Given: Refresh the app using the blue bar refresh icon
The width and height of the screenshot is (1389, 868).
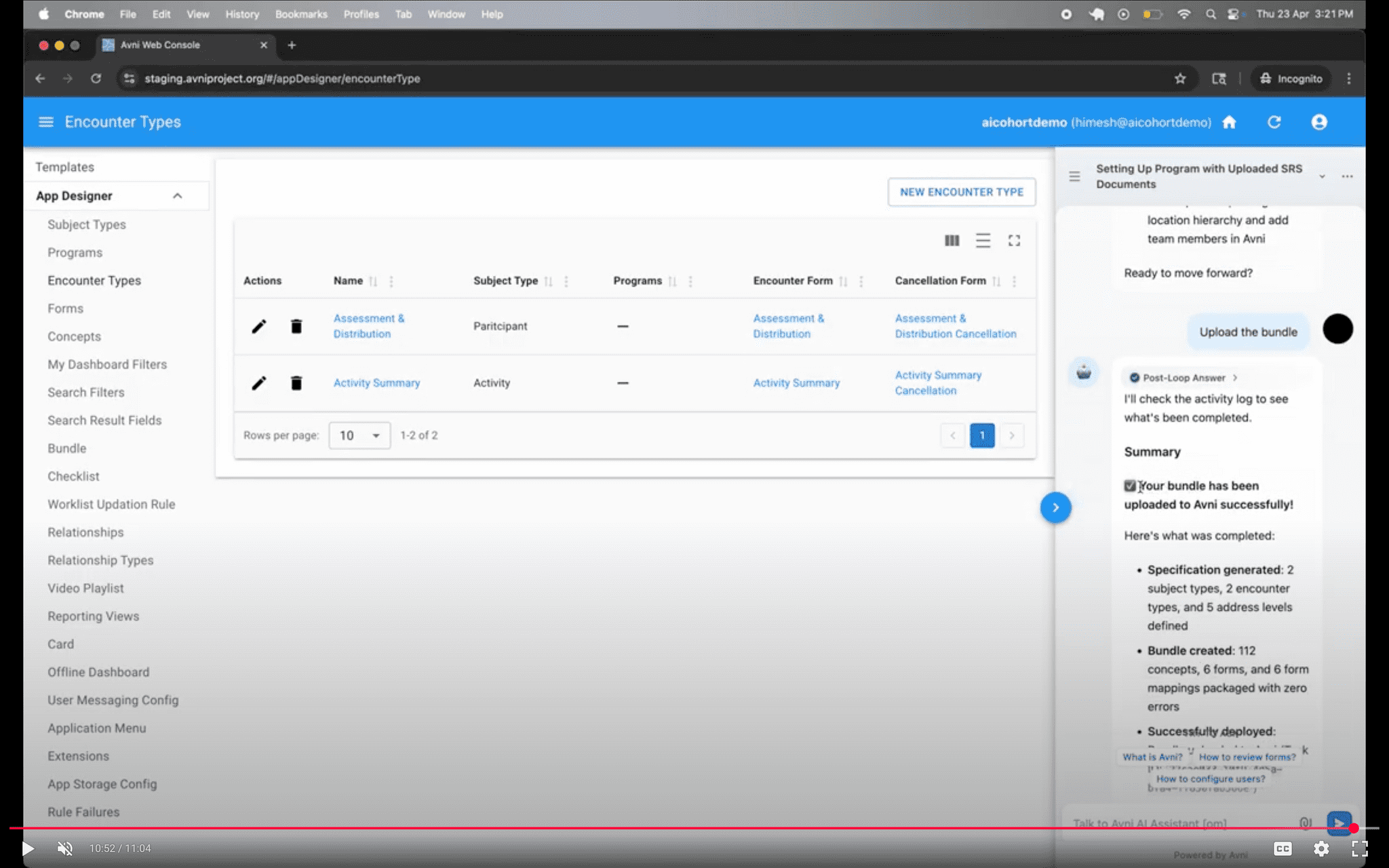Looking at the screenshot, I should [x=1274, y=122].
